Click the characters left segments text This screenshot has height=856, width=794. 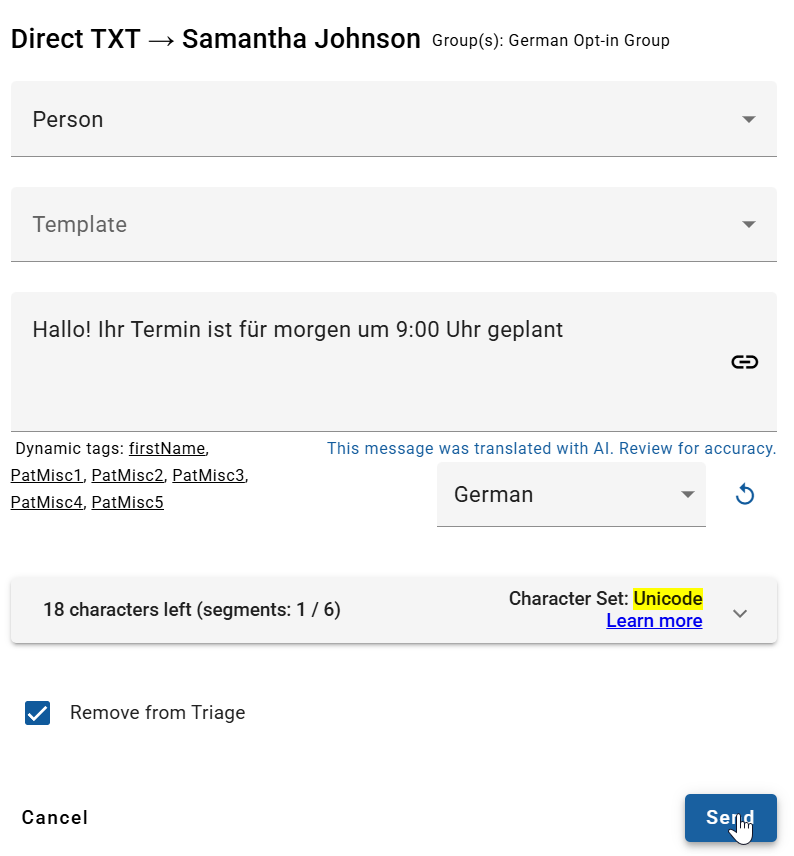tap(192, 609)
